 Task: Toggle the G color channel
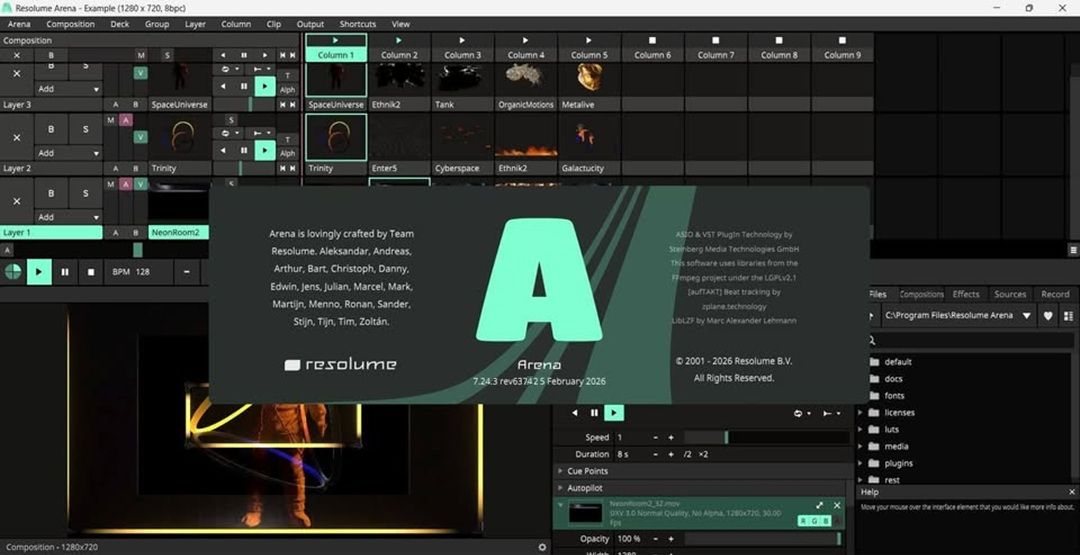(x=816, y=521)
